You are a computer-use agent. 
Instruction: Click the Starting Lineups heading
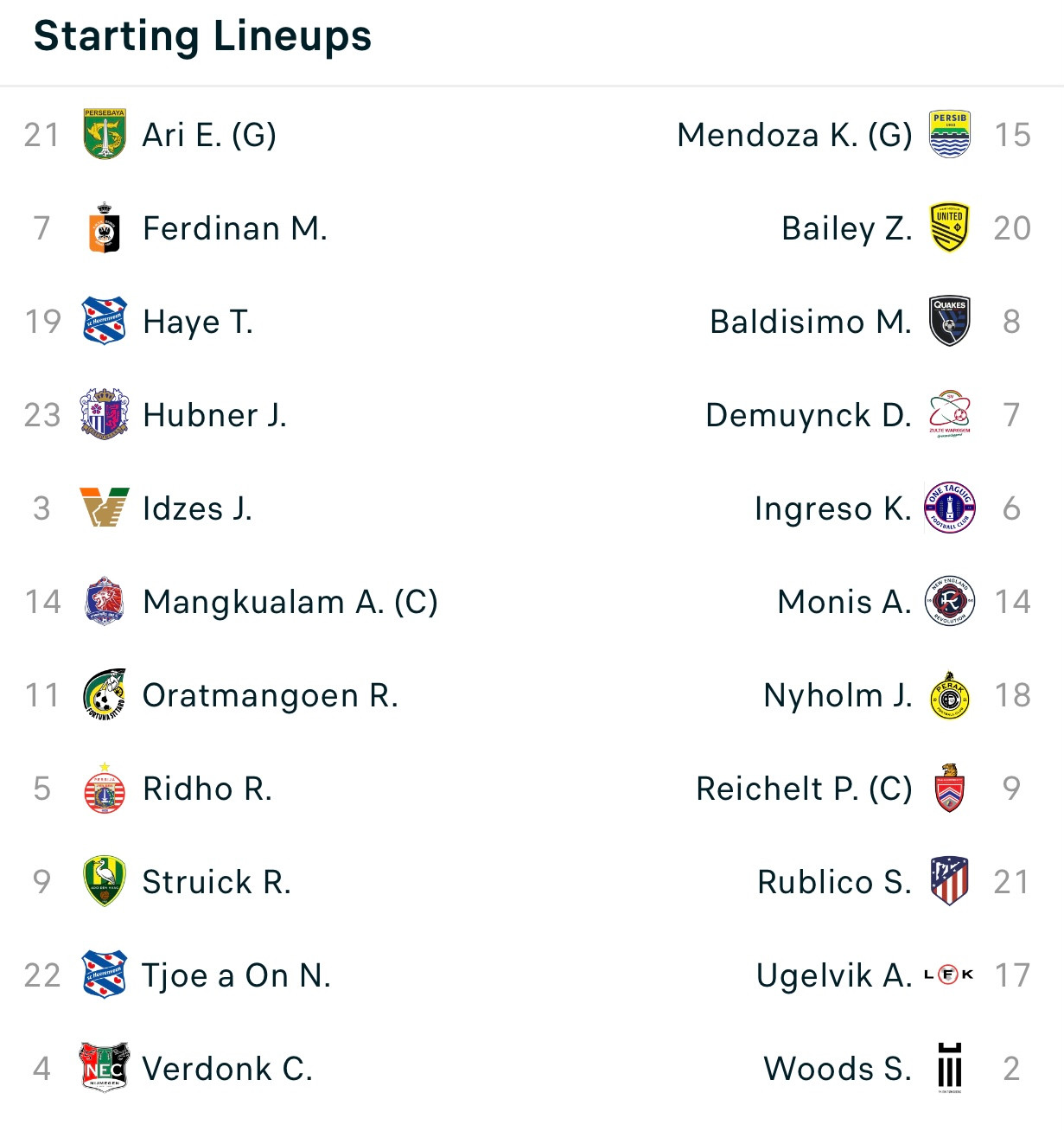pos(202,36)
